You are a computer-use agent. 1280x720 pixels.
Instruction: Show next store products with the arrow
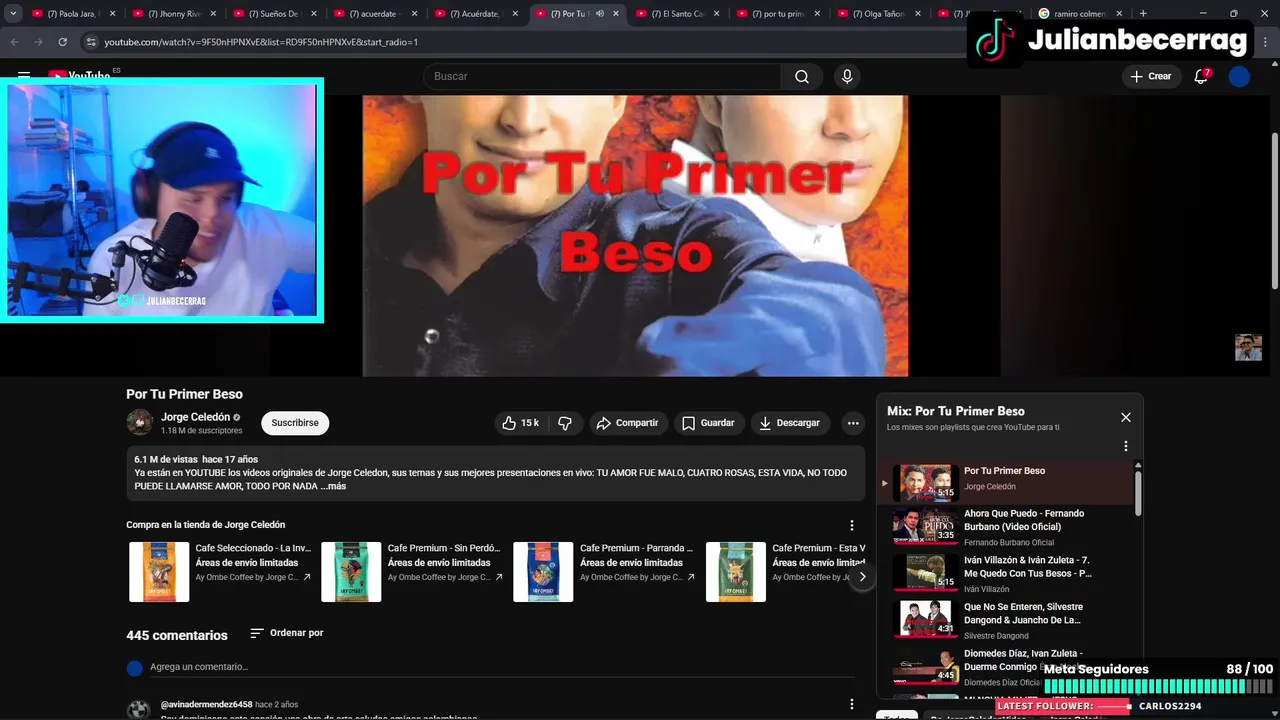click(x=862, y=577)
